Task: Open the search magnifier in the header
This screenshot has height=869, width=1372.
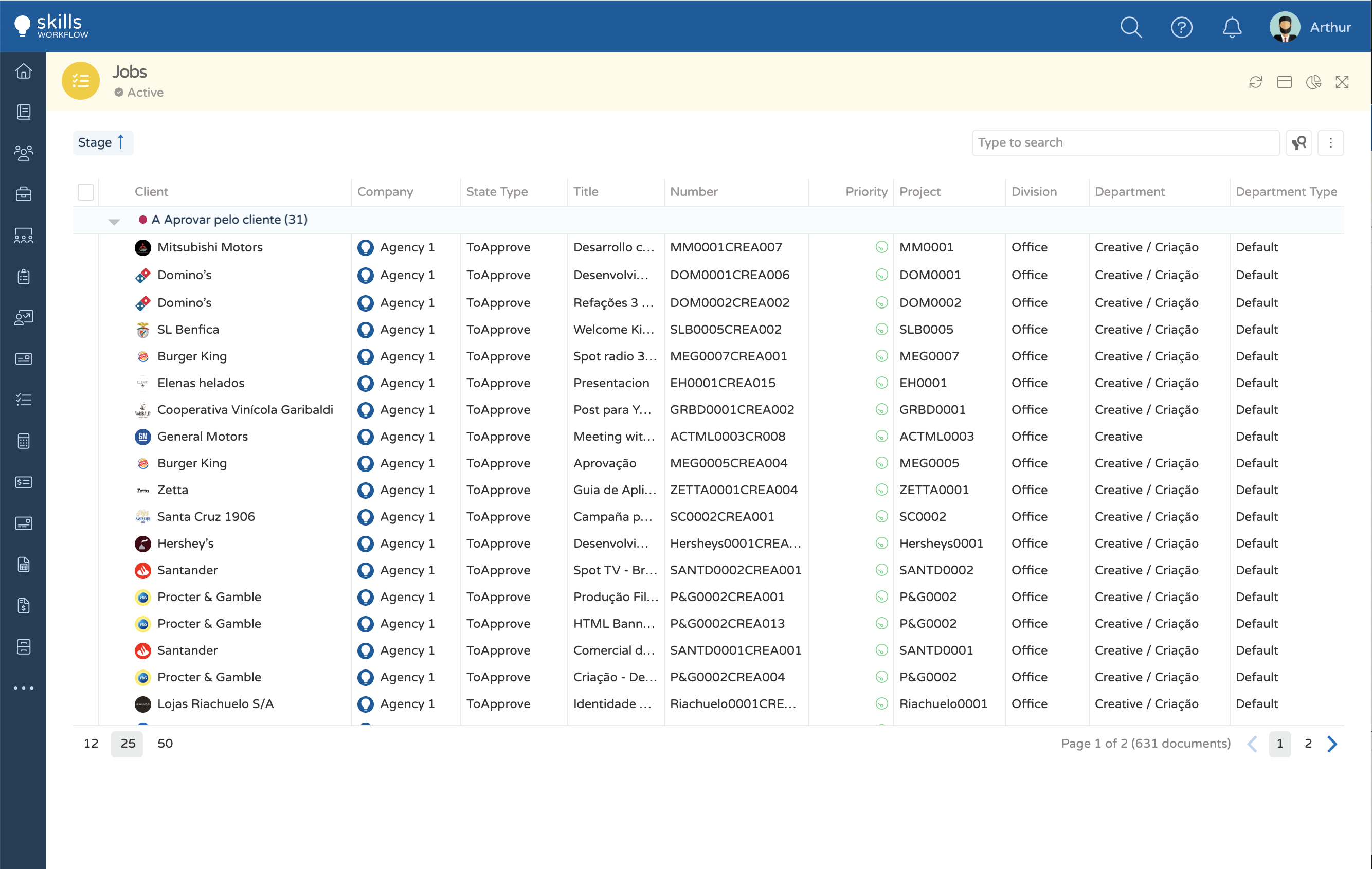Action: click(x=1130, y=27)
